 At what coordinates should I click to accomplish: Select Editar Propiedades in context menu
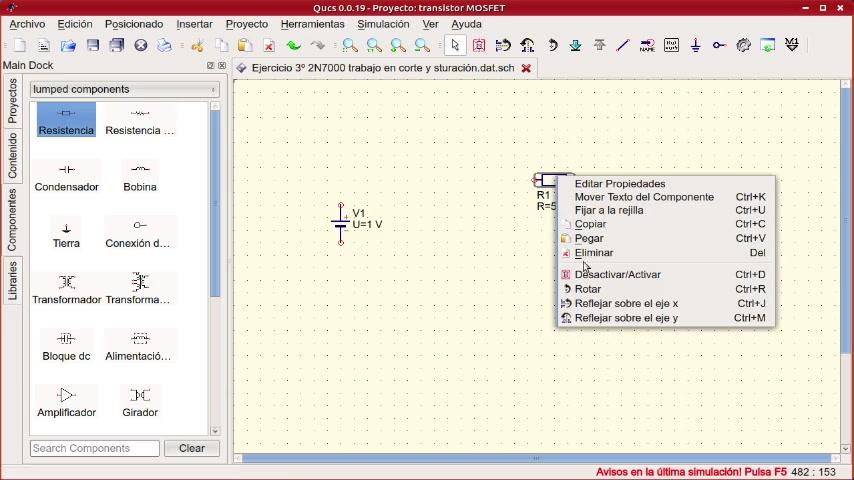coord(619,184)
